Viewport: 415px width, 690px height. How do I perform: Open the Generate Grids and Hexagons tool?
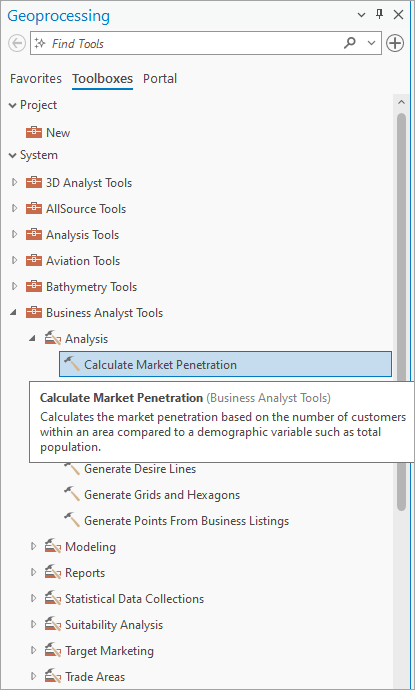pos(162,495)
